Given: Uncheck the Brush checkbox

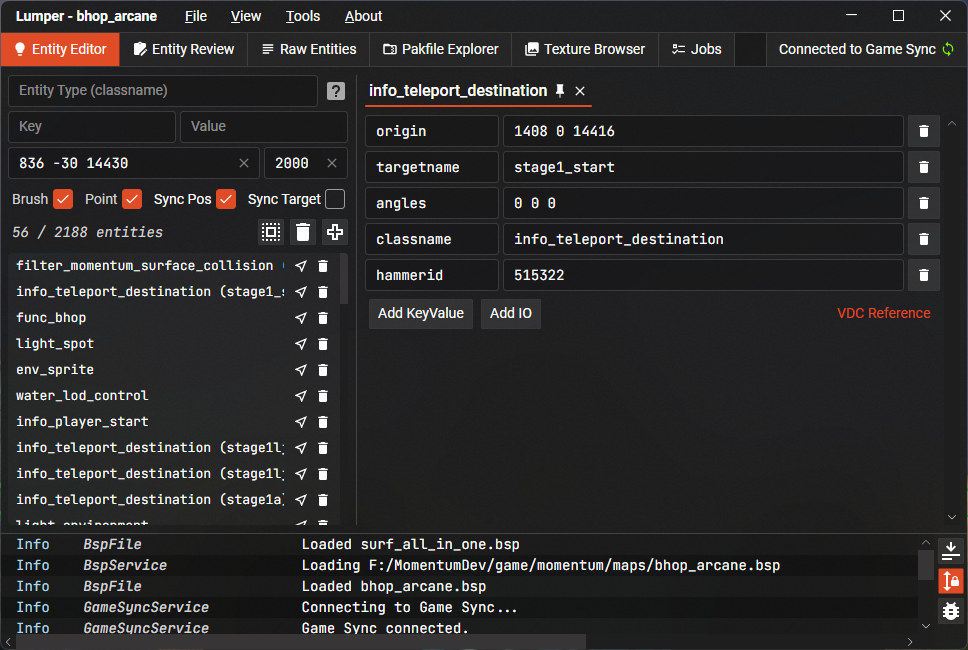Looking at the screenshot, I should coord(63,199).
